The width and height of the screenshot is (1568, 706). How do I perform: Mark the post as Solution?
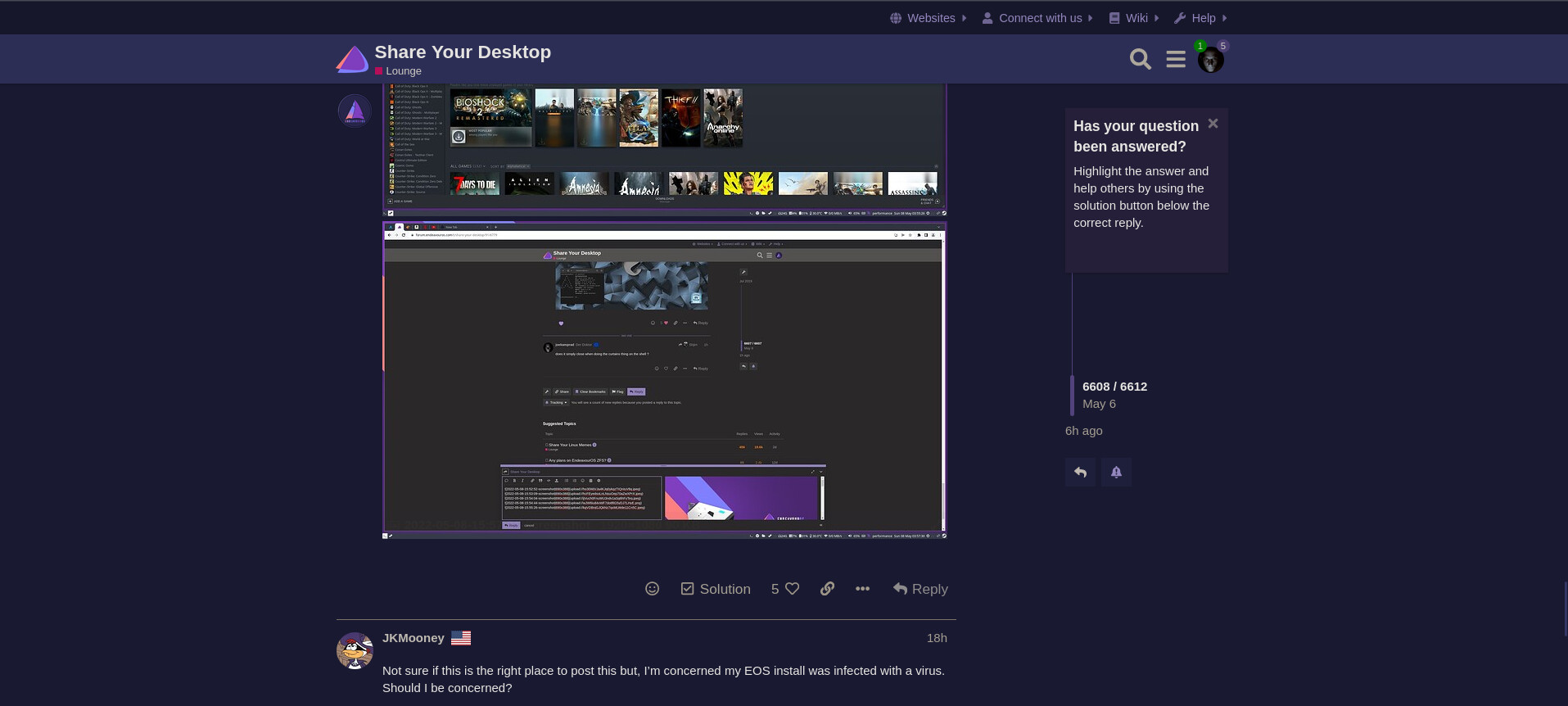(716, 589)
